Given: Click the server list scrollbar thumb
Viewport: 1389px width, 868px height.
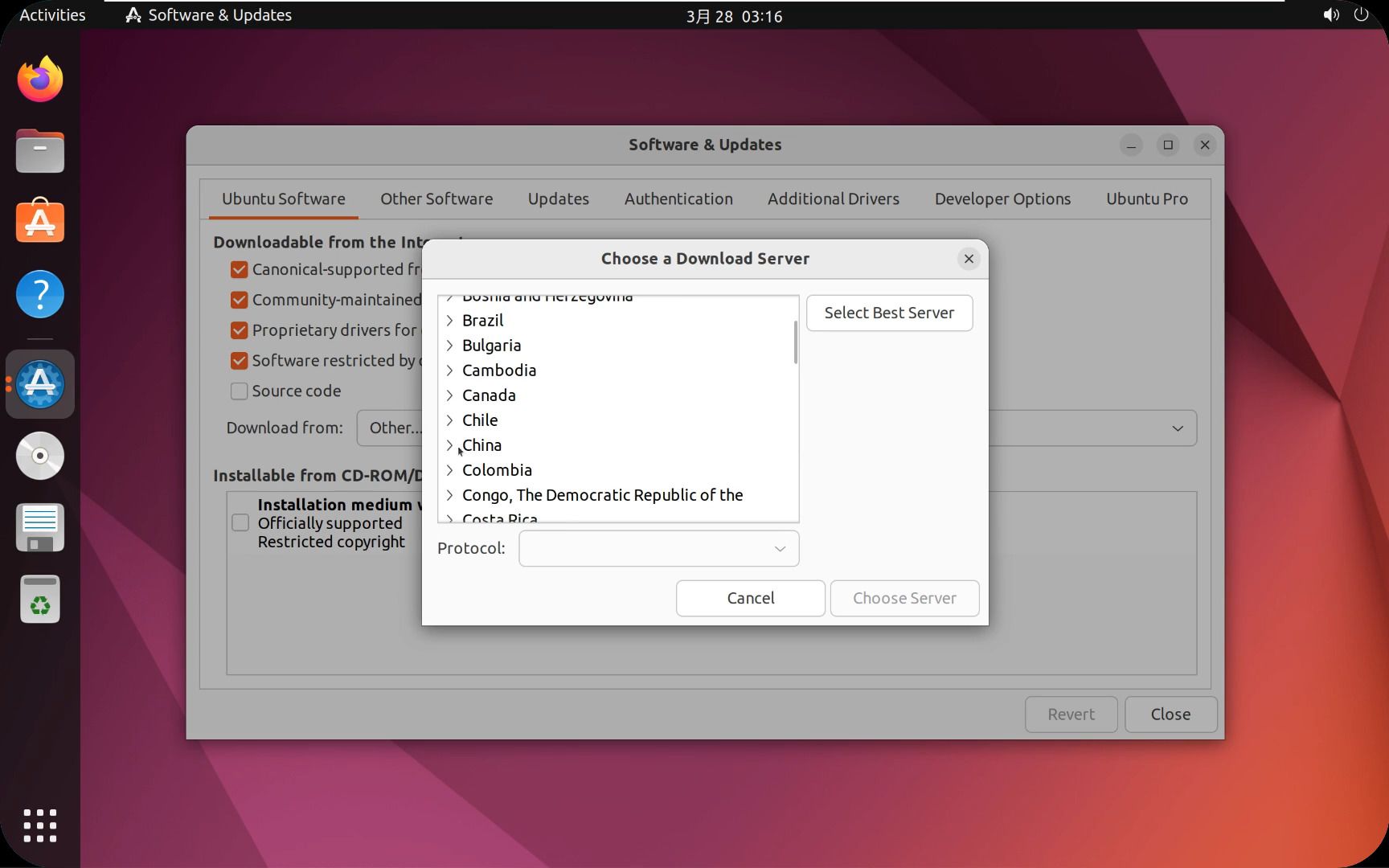Looking at the screenshot, I should pyautogui.click(x=796, y=342).
